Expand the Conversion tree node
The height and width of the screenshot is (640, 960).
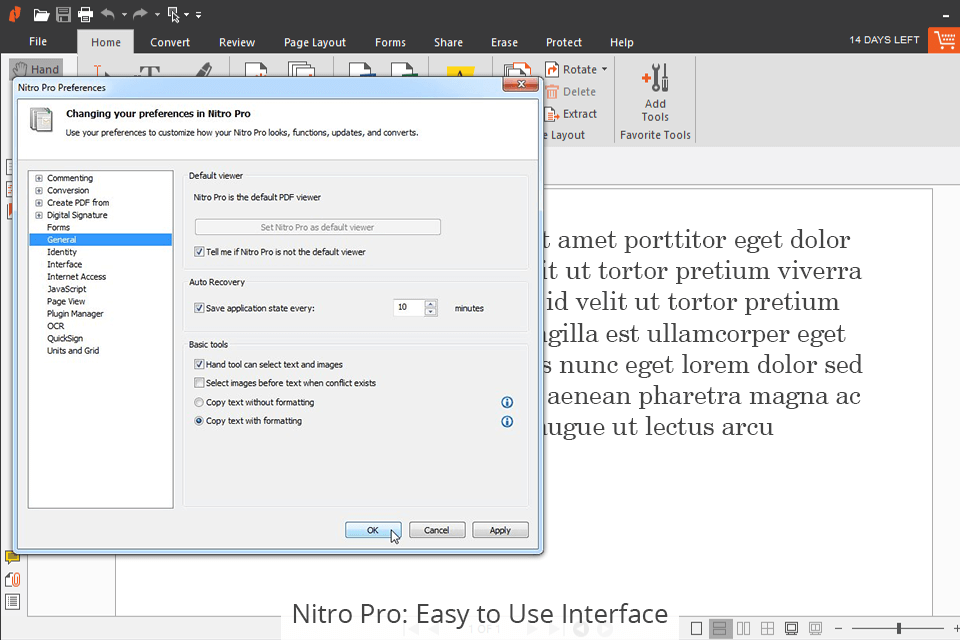[39, 190]
